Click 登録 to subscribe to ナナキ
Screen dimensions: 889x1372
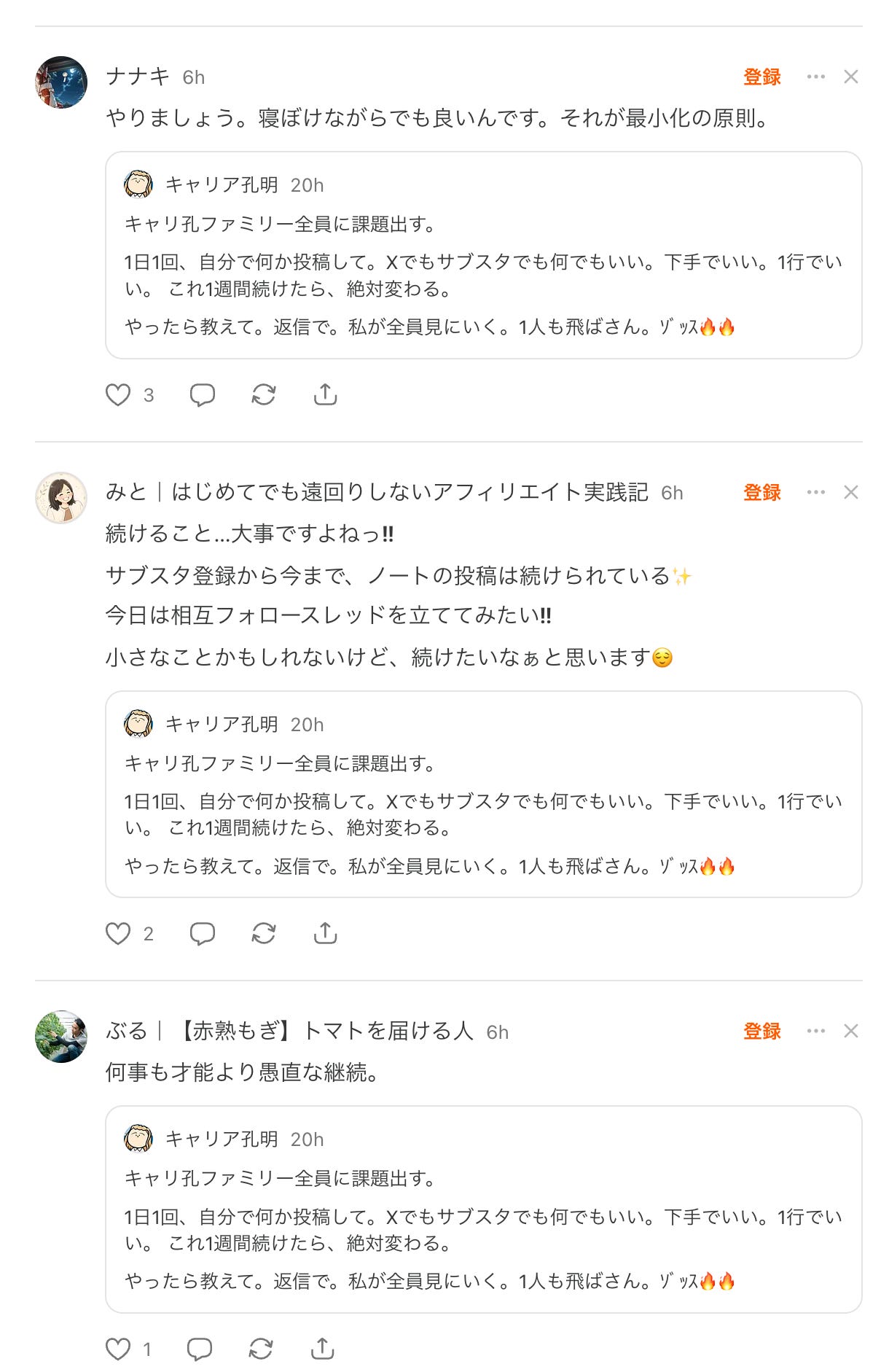(762, 77)
